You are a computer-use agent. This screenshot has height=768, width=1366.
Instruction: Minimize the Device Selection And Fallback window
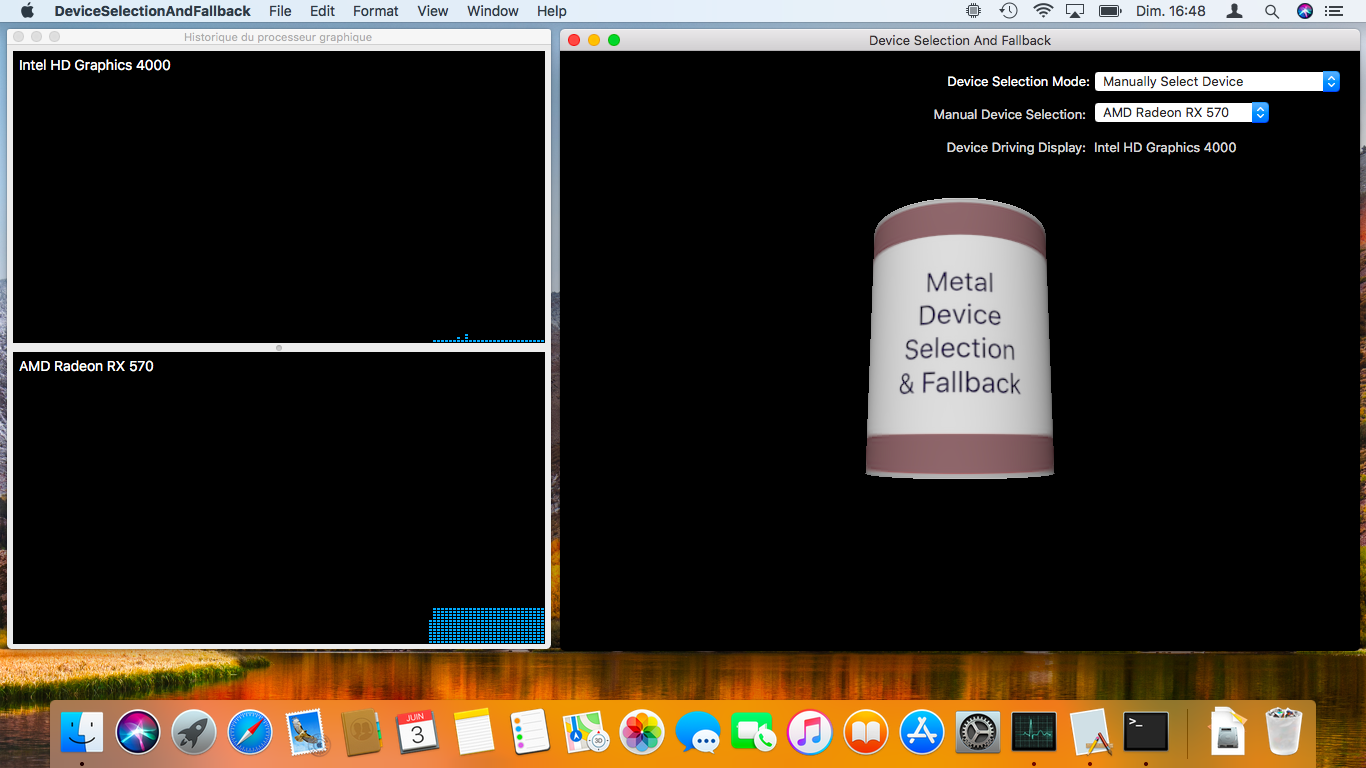(x=594, y=40)
